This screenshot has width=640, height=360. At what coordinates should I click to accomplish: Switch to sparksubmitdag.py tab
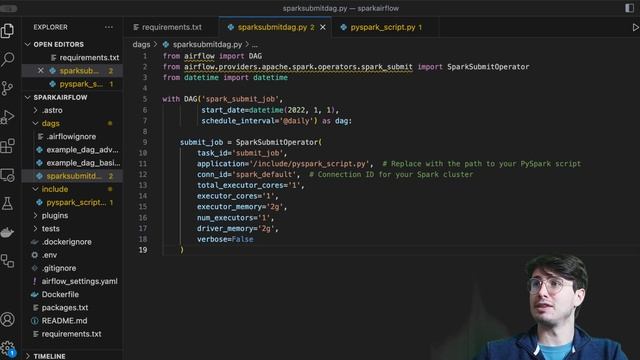(276, 27)
